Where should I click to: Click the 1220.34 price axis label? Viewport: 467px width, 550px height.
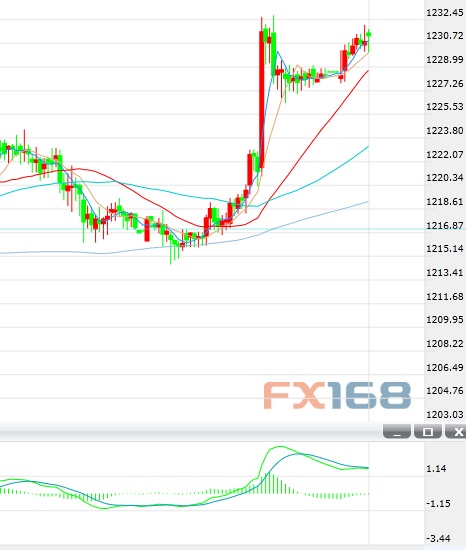445,177
